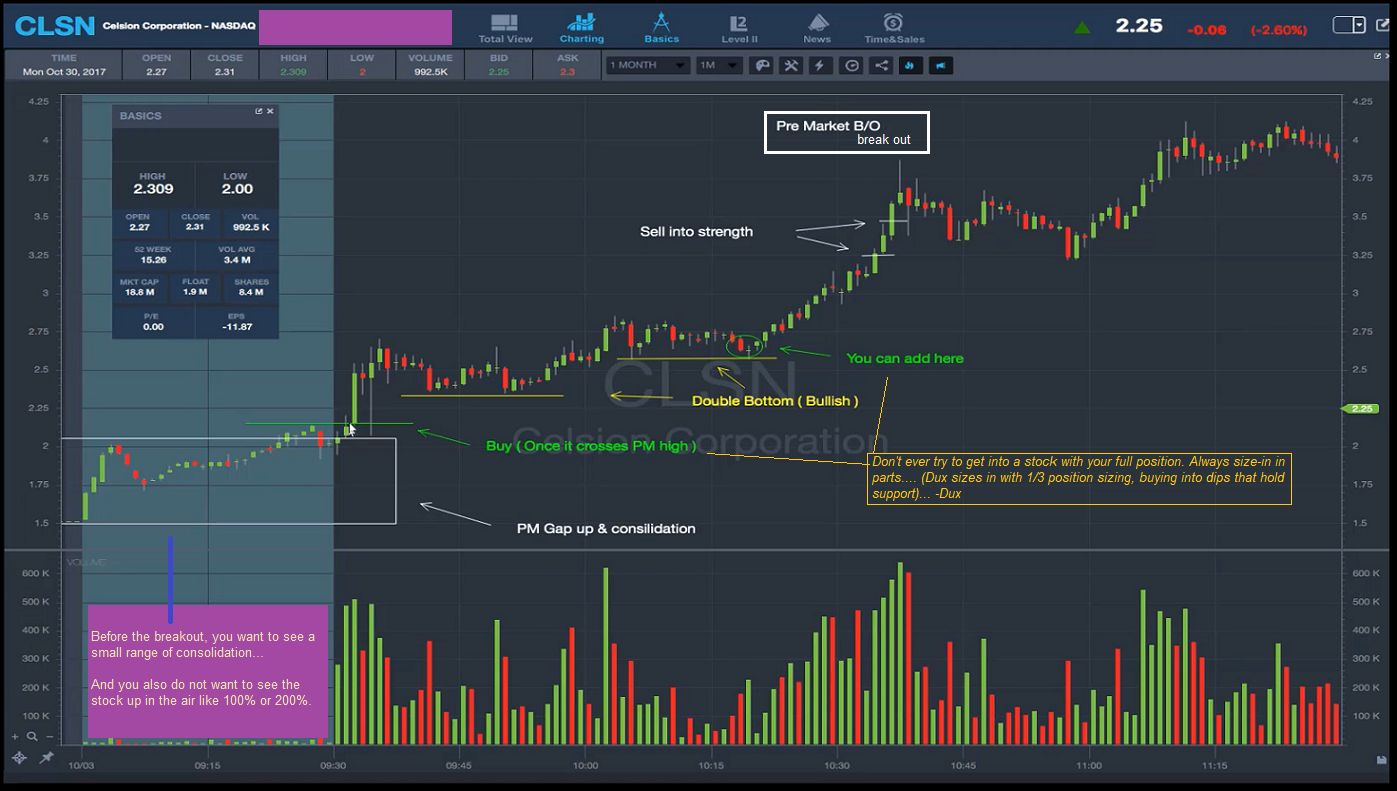Toggle the blue flame icon button
Screen dimensions: 1397x791
[911, 66]
